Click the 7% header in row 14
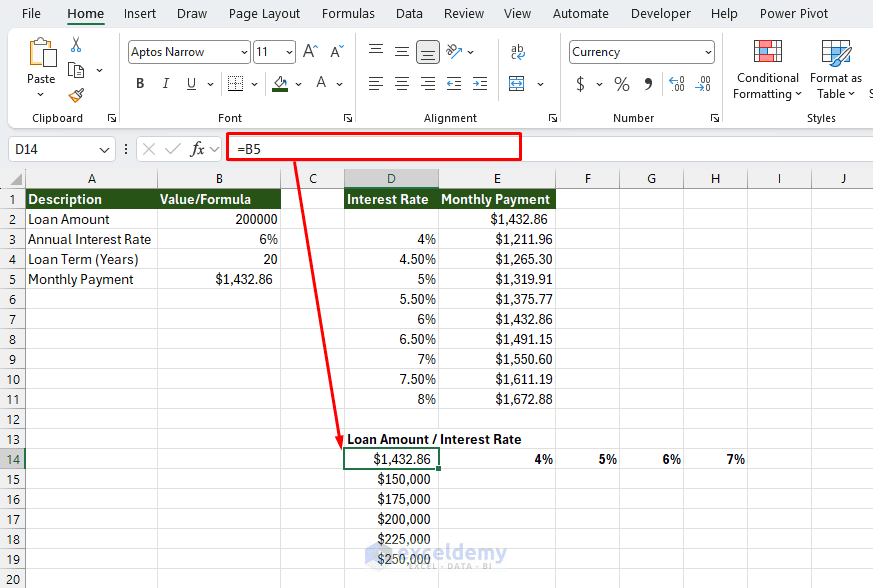This screenshot has width=873, height=588. [x=715, y=459]
